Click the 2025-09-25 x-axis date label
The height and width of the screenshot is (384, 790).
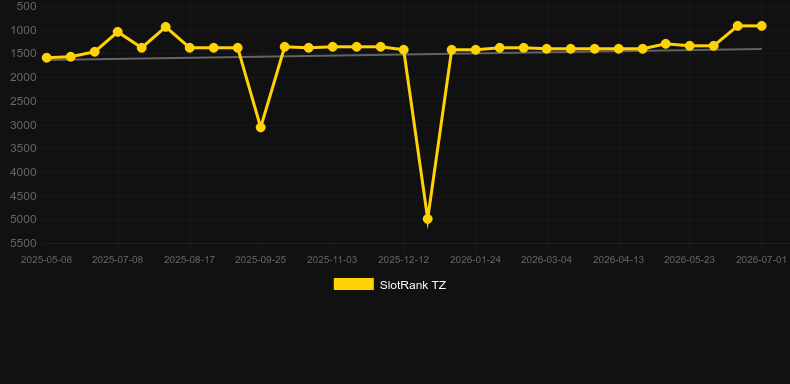(260, 260)
